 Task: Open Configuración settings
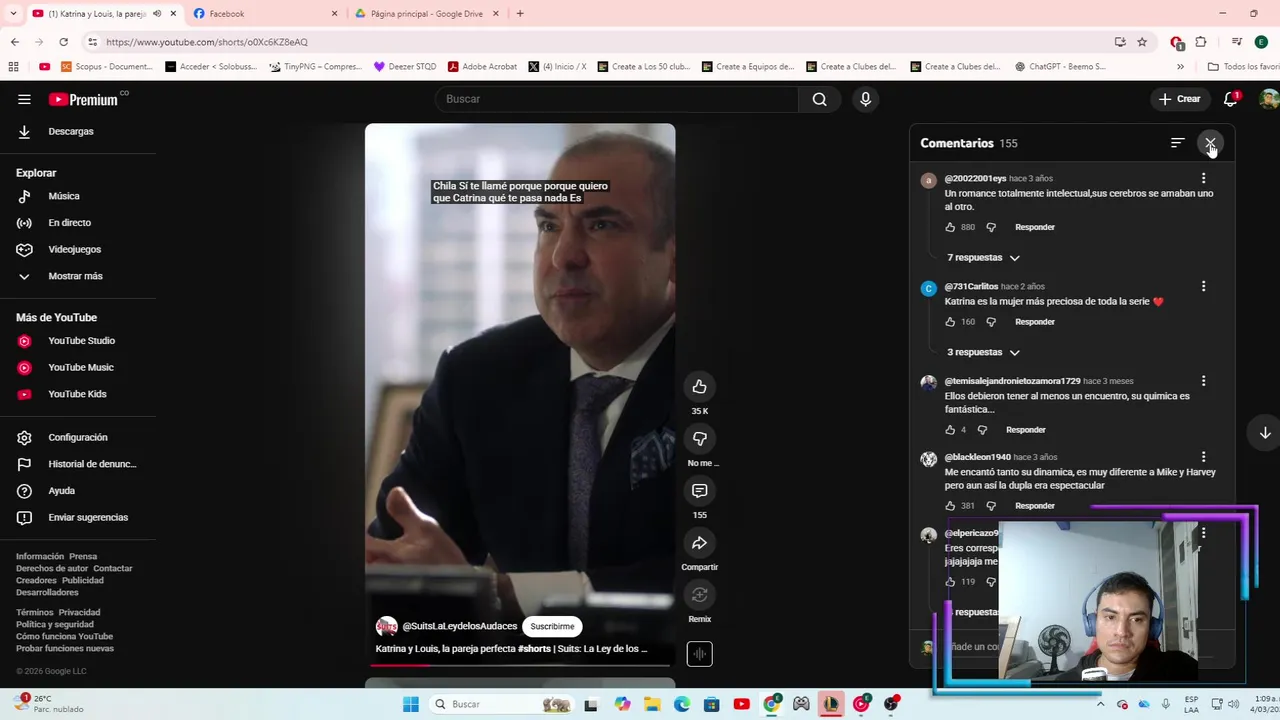point(77,437)
